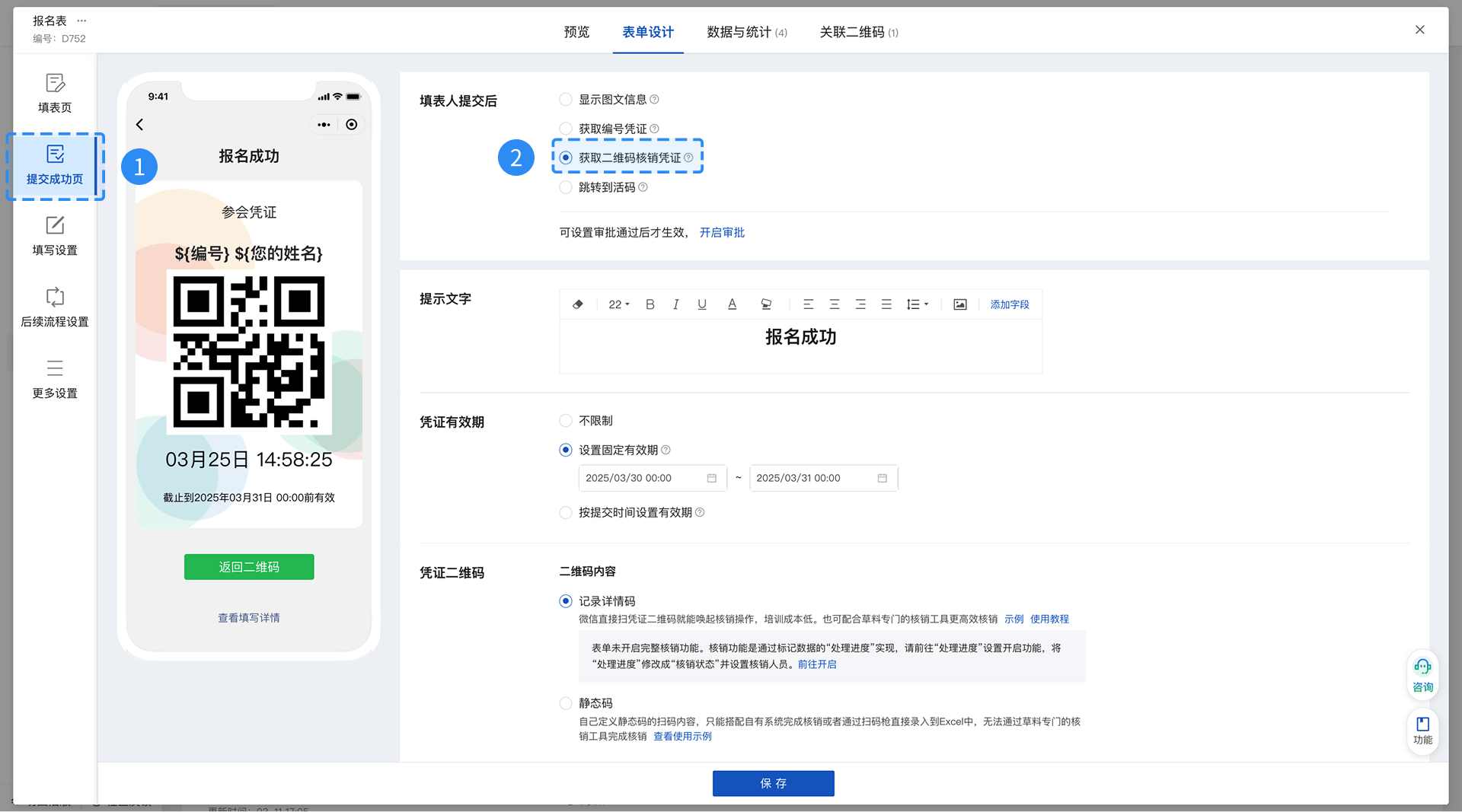Open the 填写设置 sidebar section
Viewport: 1462px width, 812px height.
point(55,235)
